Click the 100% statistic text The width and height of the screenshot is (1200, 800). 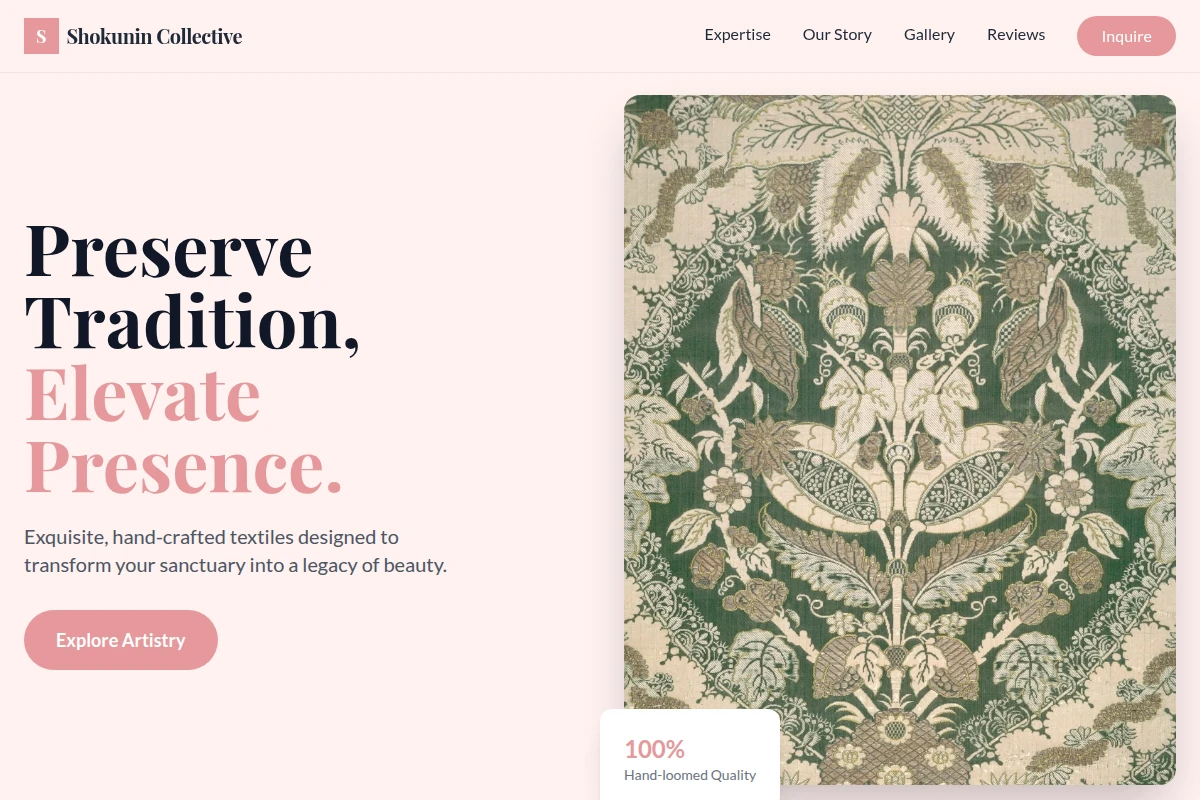point(654,749)
